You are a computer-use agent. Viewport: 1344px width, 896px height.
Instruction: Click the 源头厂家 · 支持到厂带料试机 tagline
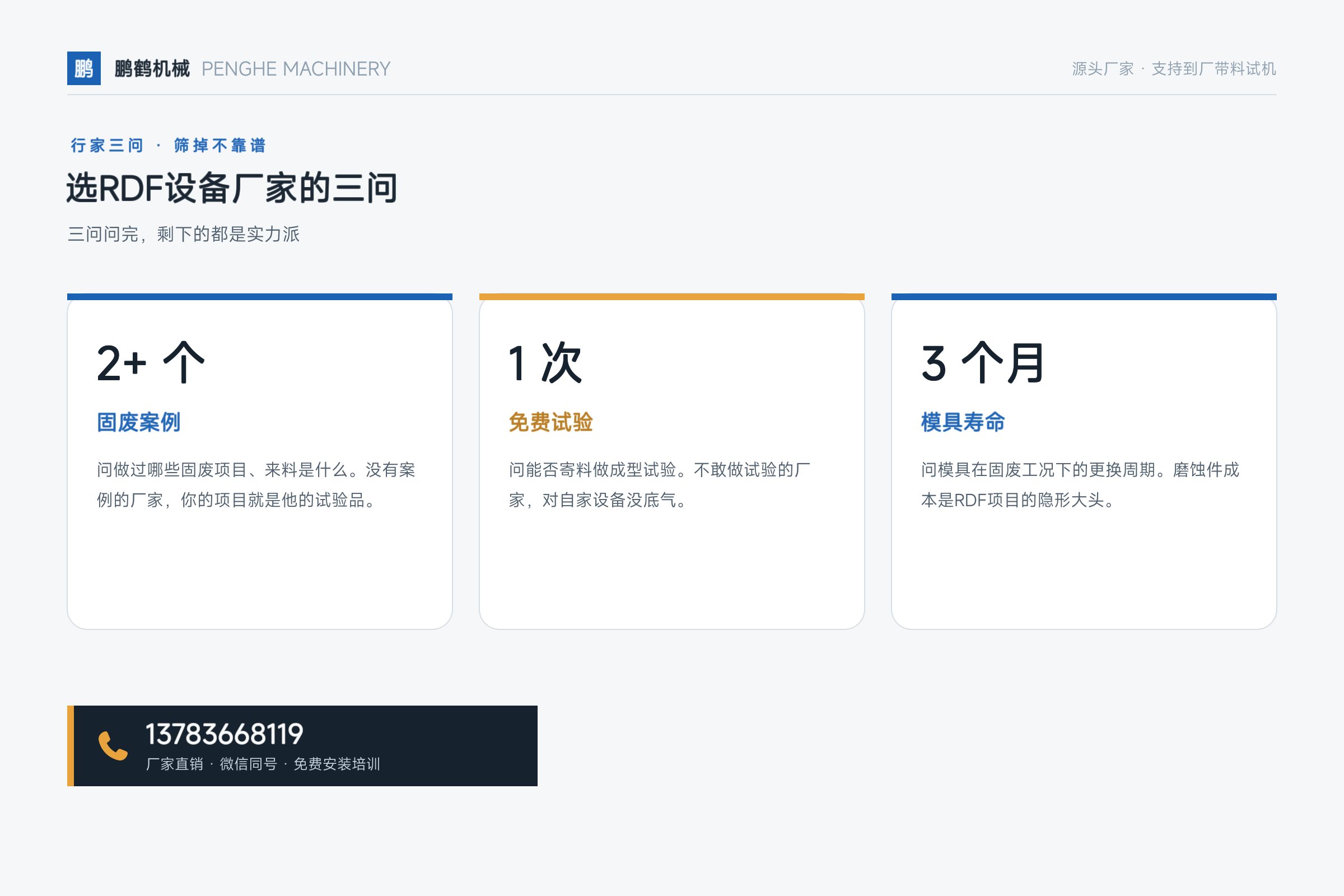pos(1174,68)
